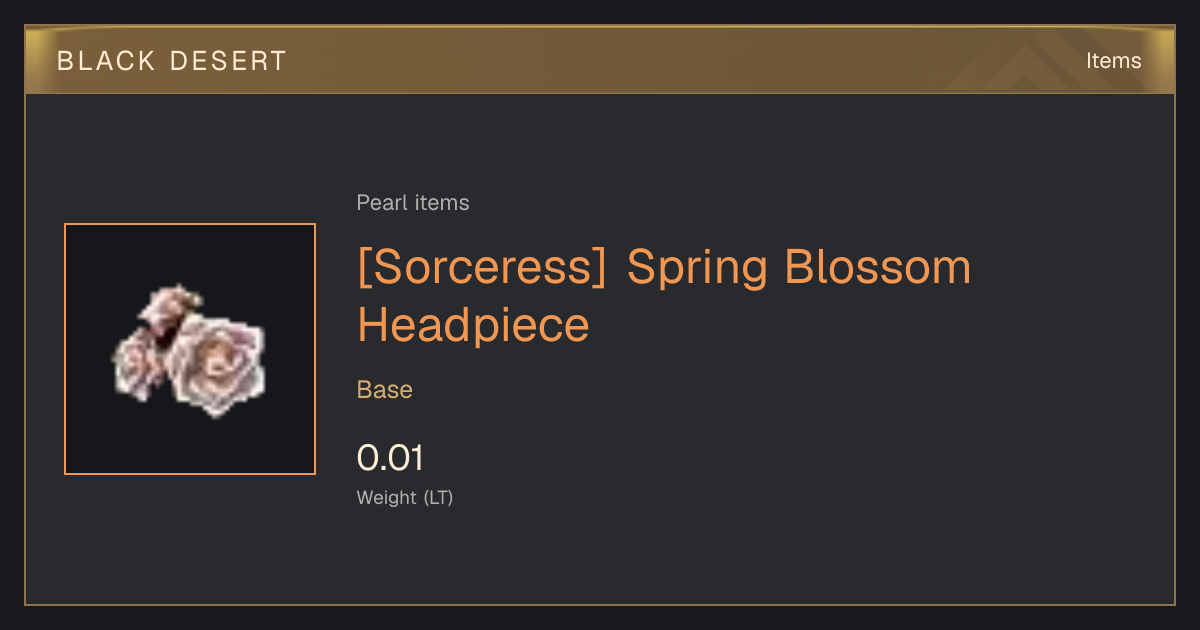Open the BLACK DESERT logo text

172,61
